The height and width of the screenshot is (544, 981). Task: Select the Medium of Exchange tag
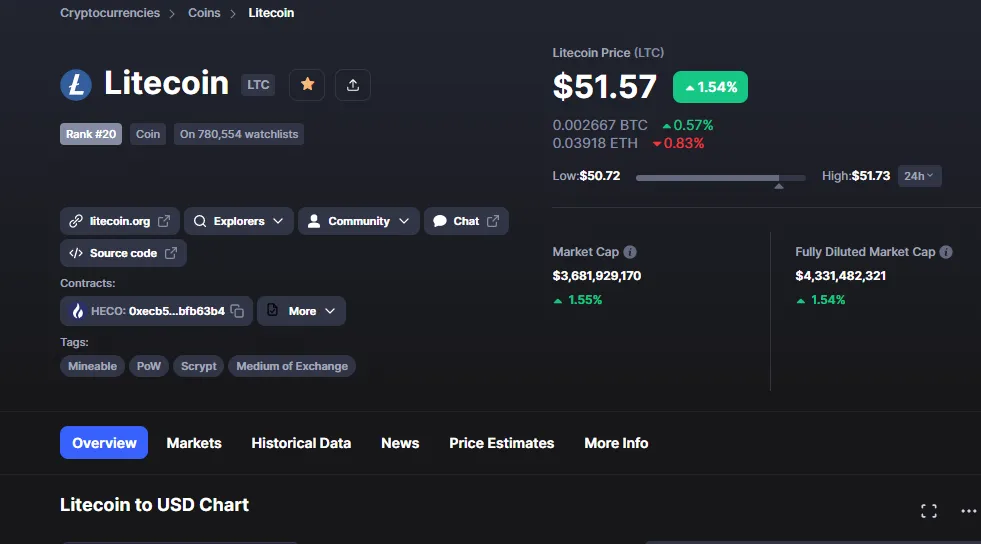pos(292,366)
